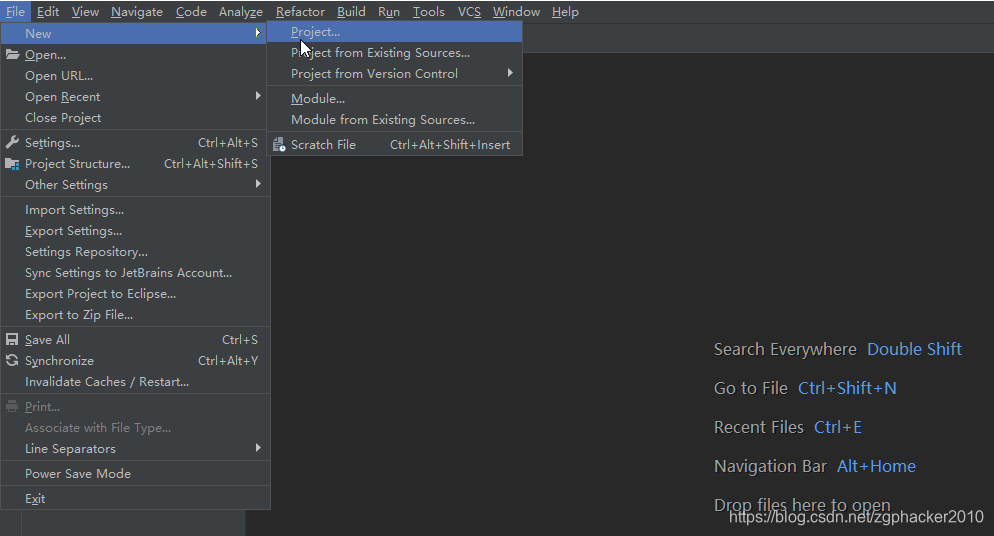Choose Close Project
This screenshot has height=536, width=994.
pos(136,117)
